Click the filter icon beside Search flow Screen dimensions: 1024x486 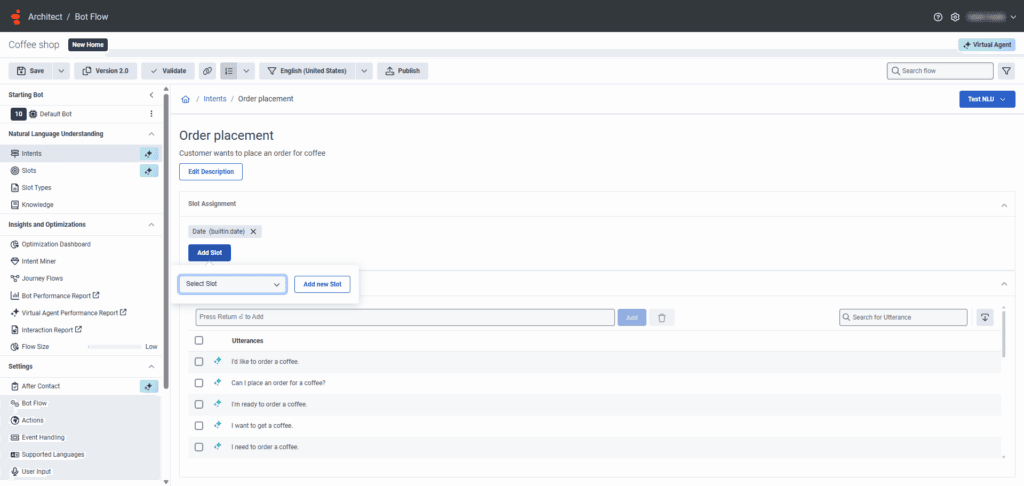pos(1006,71)
